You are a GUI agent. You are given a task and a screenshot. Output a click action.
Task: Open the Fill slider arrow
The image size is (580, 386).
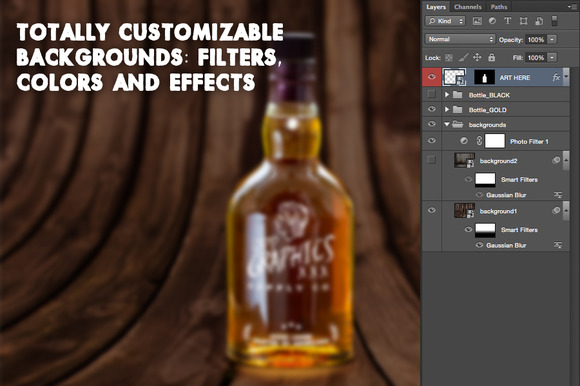tap(552, 58)
